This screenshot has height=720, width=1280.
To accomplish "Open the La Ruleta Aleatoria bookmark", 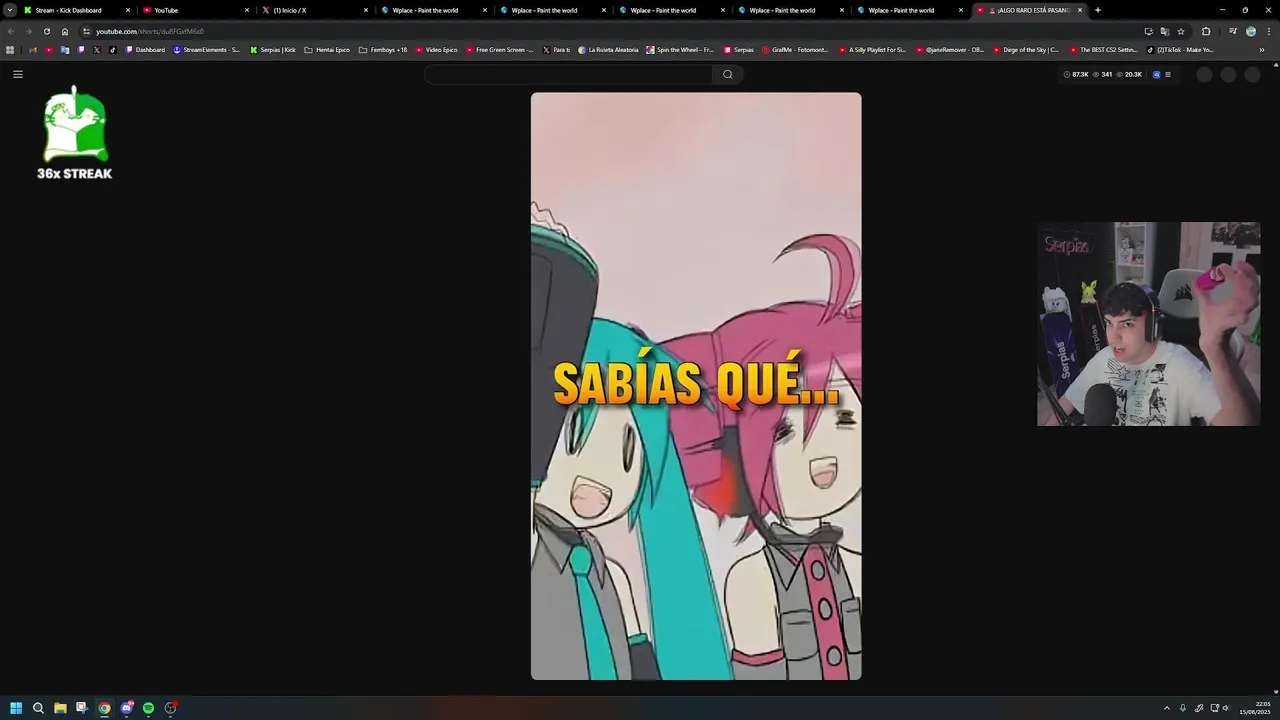I will click(x=608, y=49).
